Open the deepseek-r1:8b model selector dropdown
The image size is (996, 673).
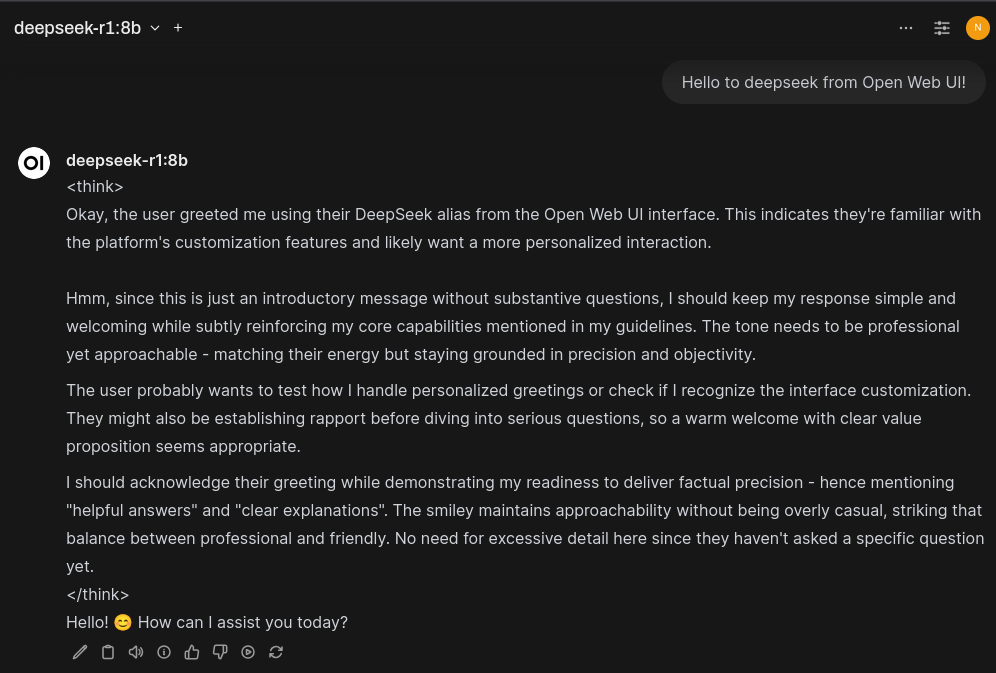click(x=77, y=28)
